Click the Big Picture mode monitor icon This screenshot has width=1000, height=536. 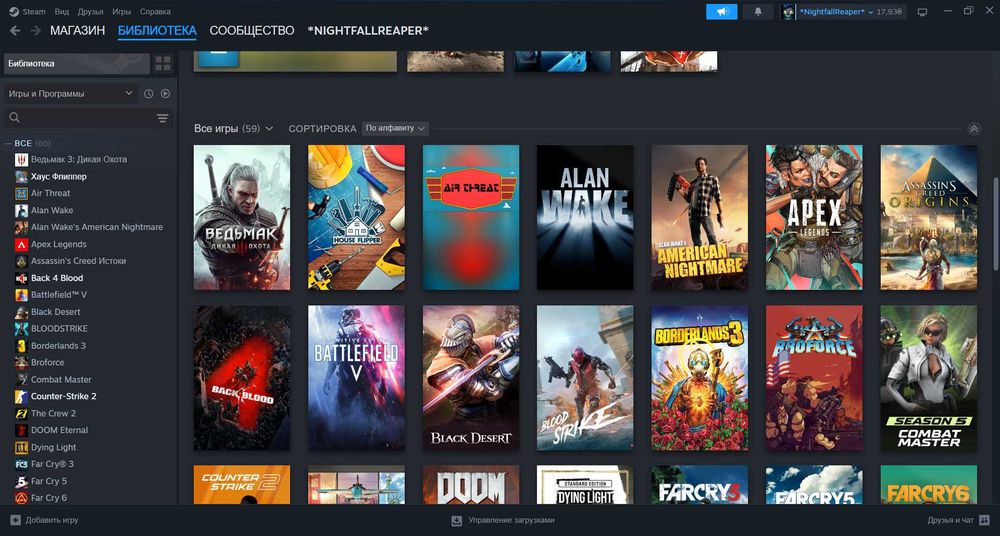point(922,11)
